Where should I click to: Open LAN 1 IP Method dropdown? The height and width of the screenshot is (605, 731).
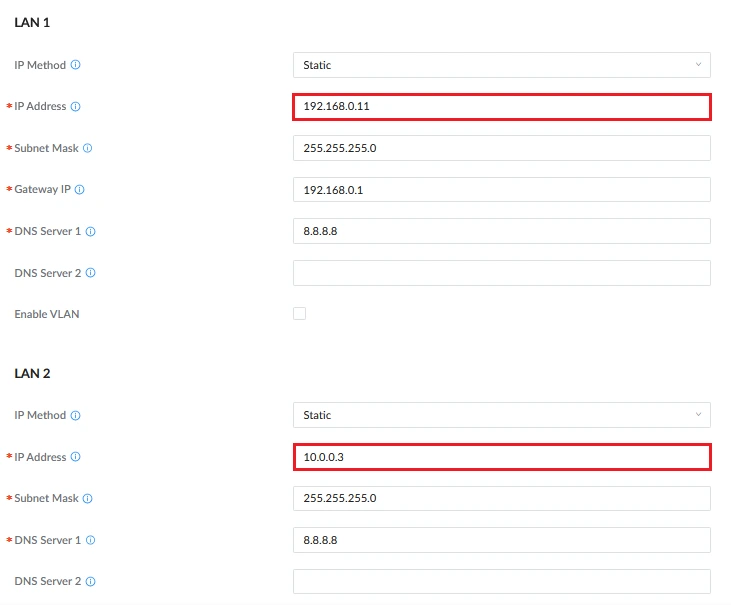[502, 65]
